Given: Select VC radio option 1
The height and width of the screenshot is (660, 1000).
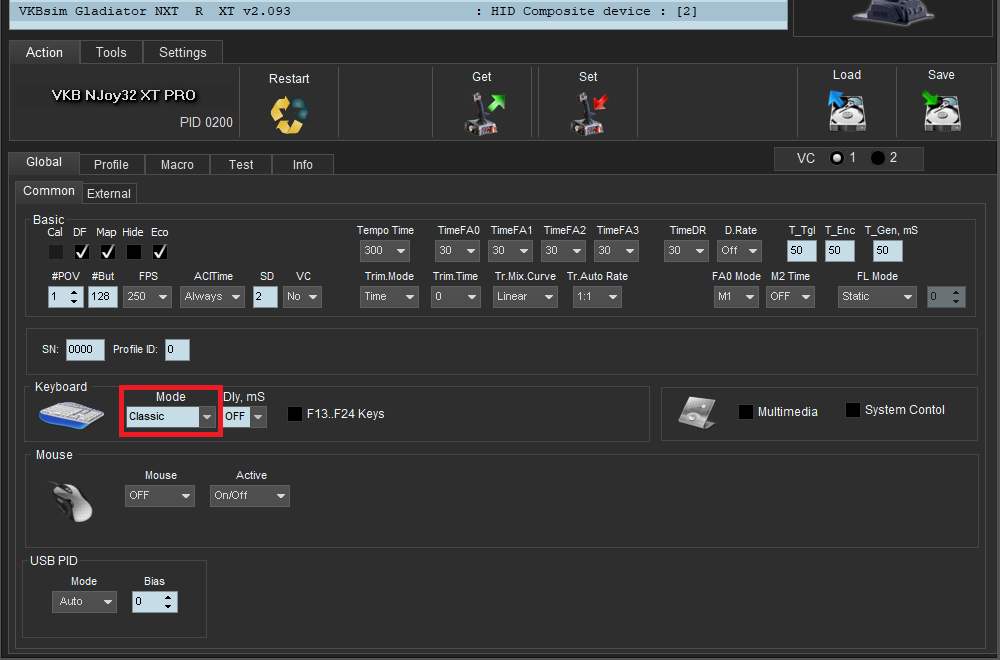Looking at the screenshot, I should [837, 158].
